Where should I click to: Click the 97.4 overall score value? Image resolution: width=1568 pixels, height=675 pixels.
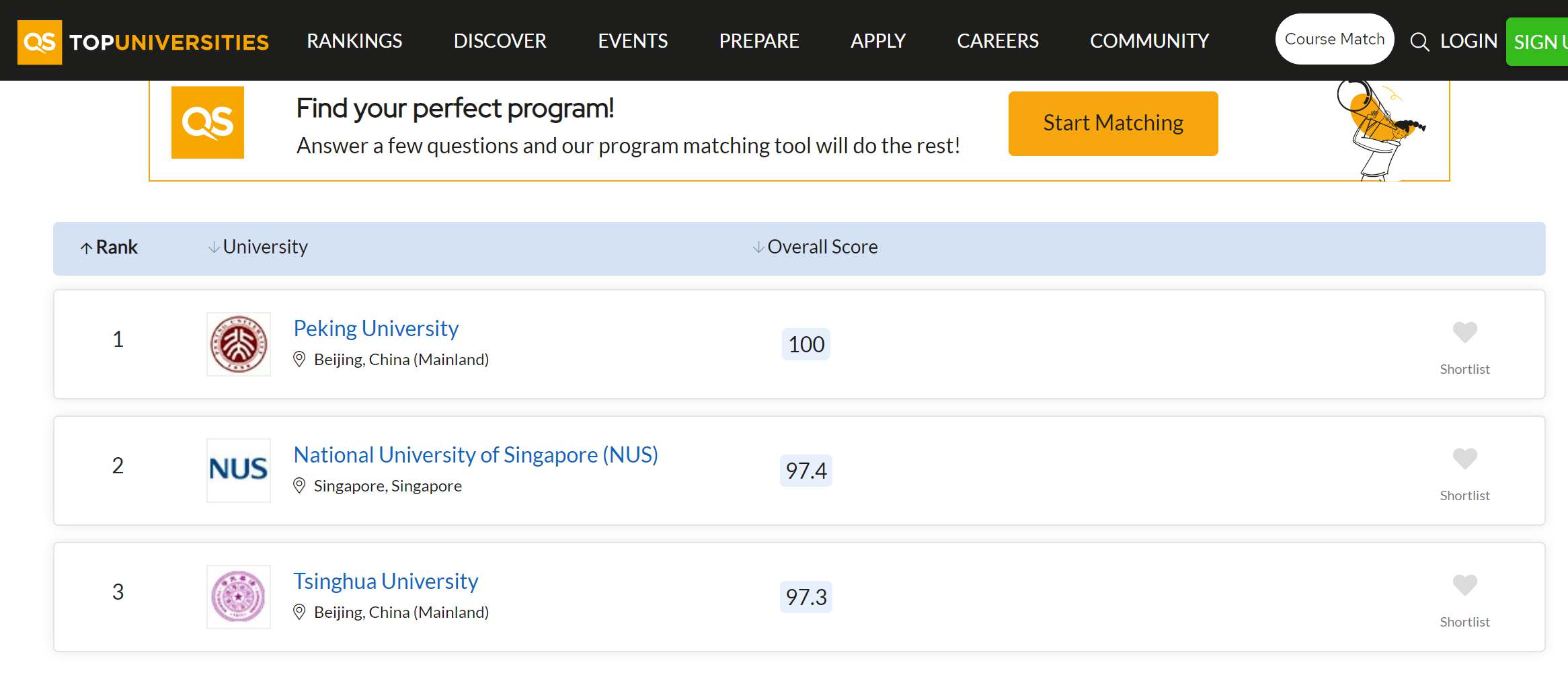(806, 471)
